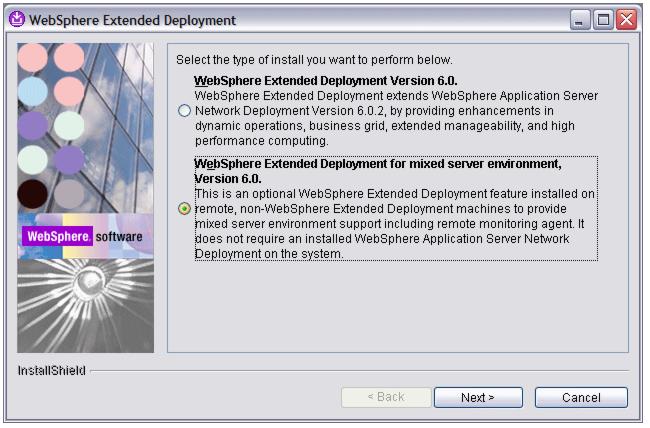Click the WebSphere installer title bar icon
This screenshot has height=428, width=650.
(17, 19)
